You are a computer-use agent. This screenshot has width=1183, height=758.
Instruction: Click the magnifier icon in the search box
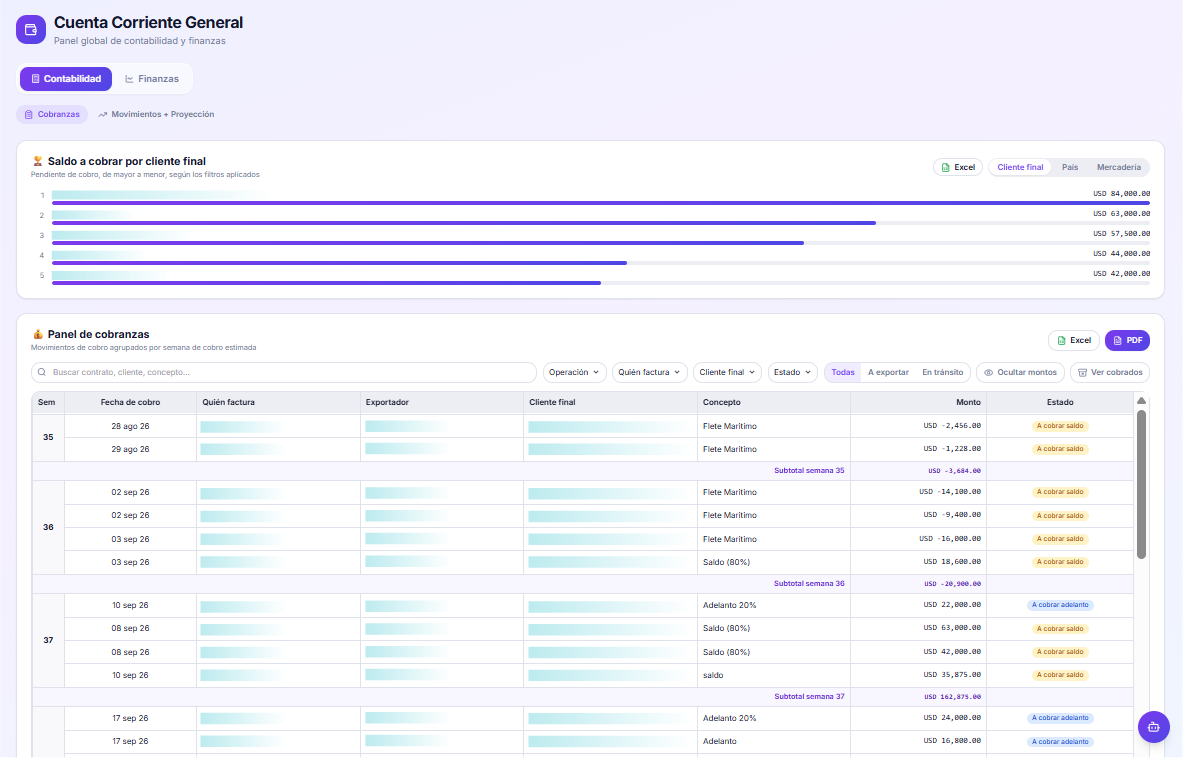point(42,373)
